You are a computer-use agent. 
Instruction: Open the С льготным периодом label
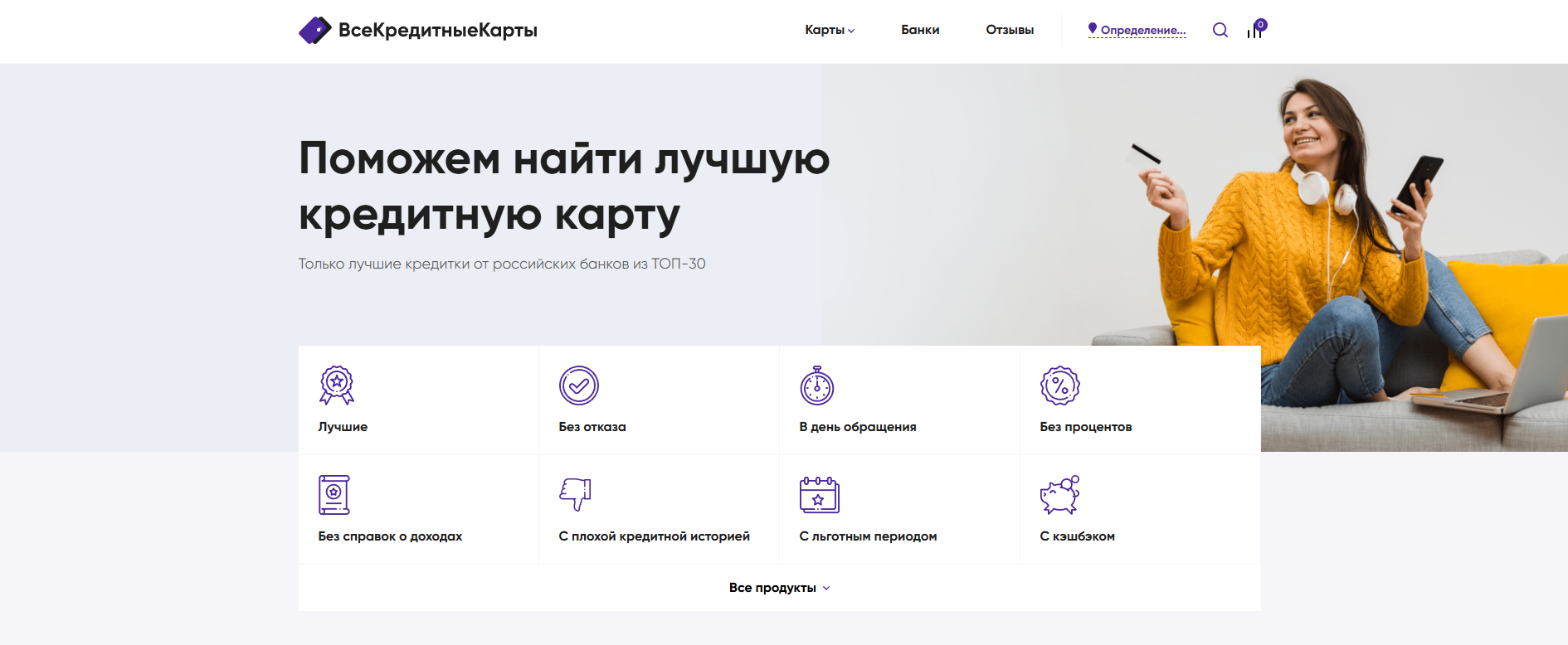pyautogui.click(x=868, y=536)
